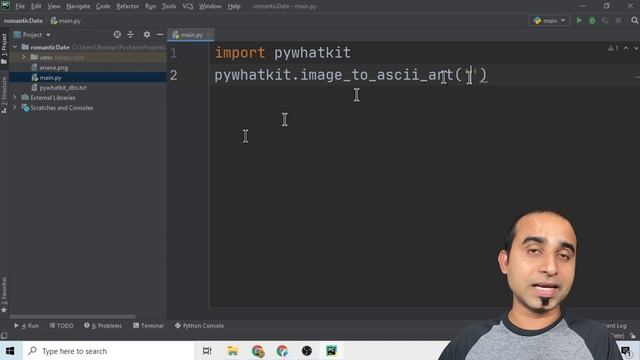The width and height of the screenshot is (640, 360).
Task: Open the first Chrome taskbar icon
Action: click(258, 351)
